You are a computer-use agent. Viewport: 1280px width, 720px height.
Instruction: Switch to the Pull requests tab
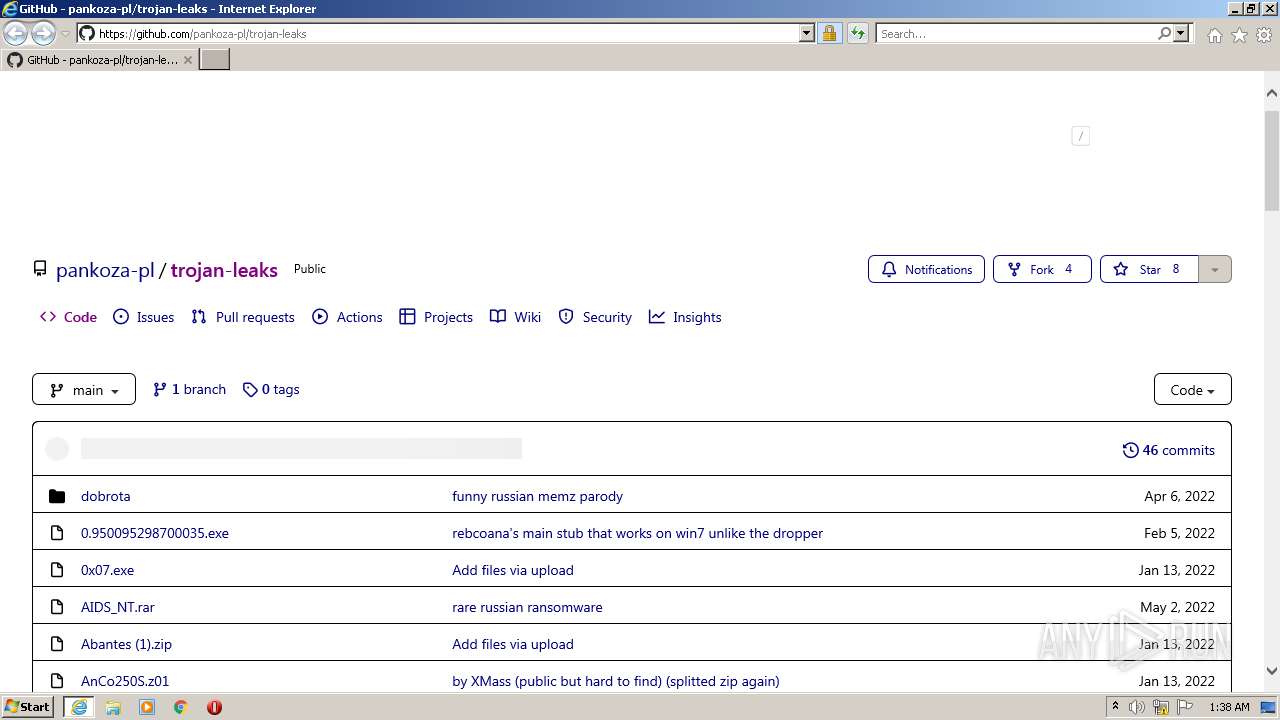point(243,317)
